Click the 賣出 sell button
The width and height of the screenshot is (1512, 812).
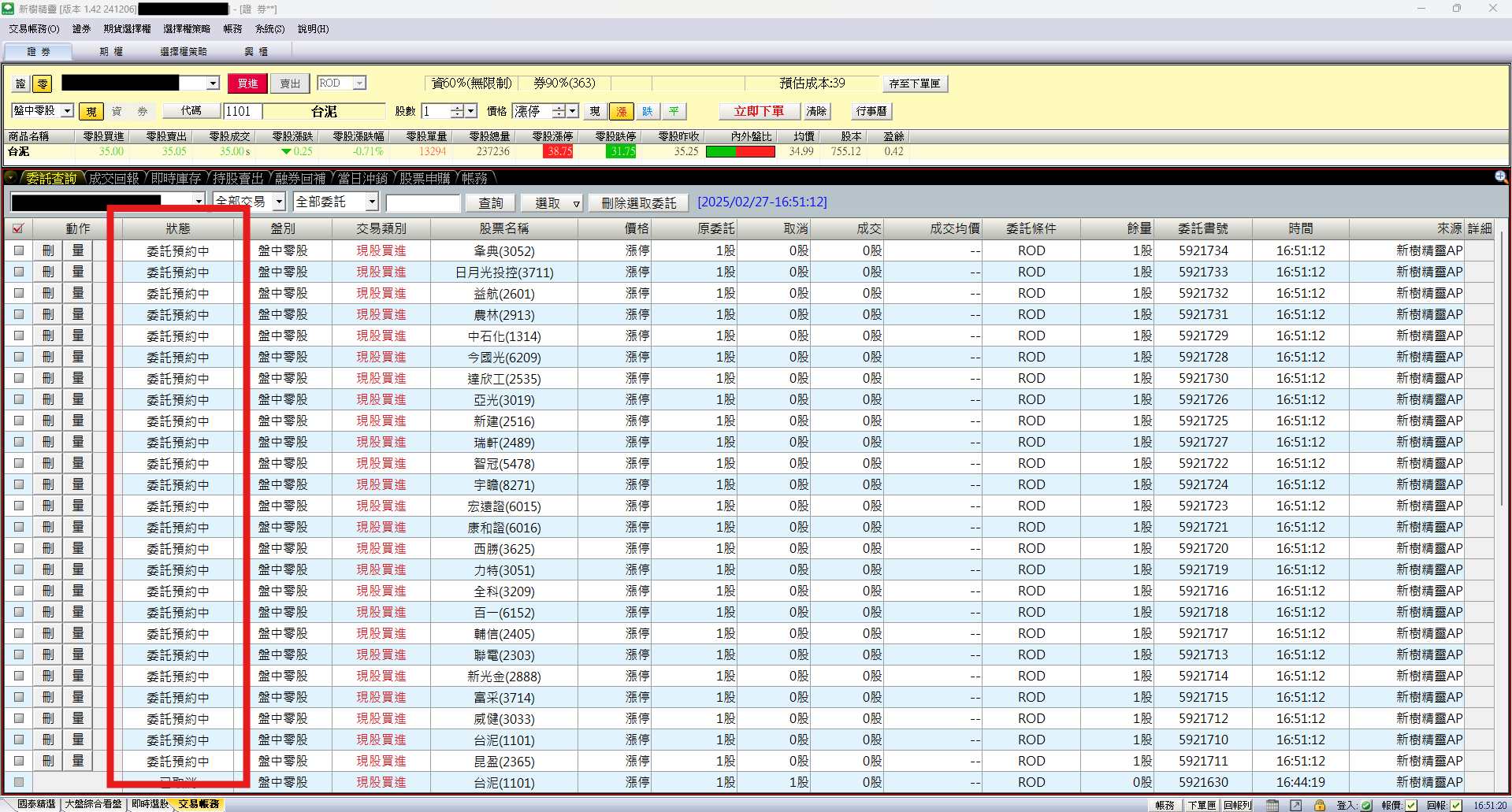pos(290,83)
